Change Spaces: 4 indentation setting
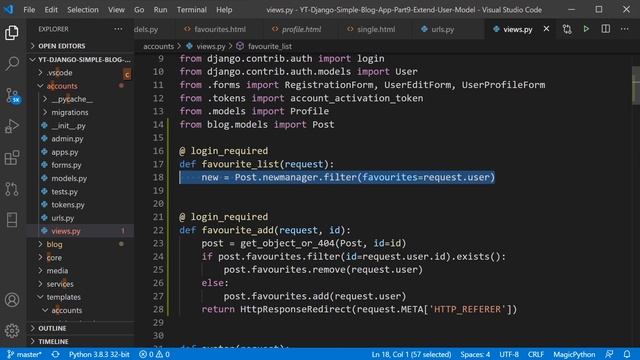 (475, 354)
